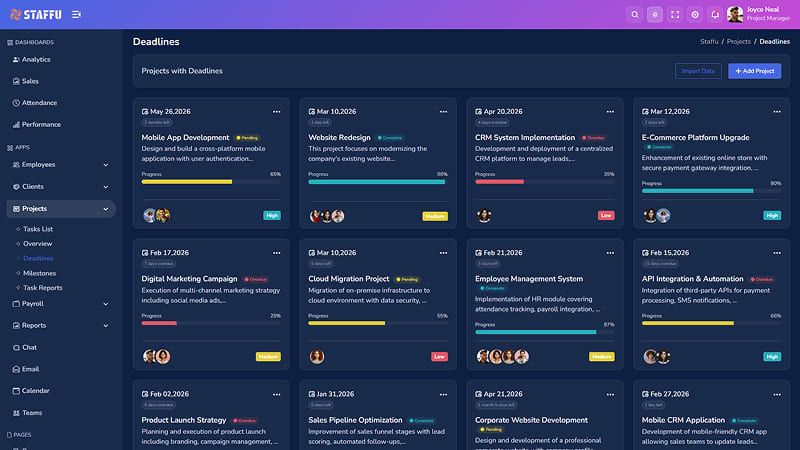This screenshot has width=800, height=450.
Task: Toggle the sidebar collapse hamburger icon
Action: [x=76, y=15]
